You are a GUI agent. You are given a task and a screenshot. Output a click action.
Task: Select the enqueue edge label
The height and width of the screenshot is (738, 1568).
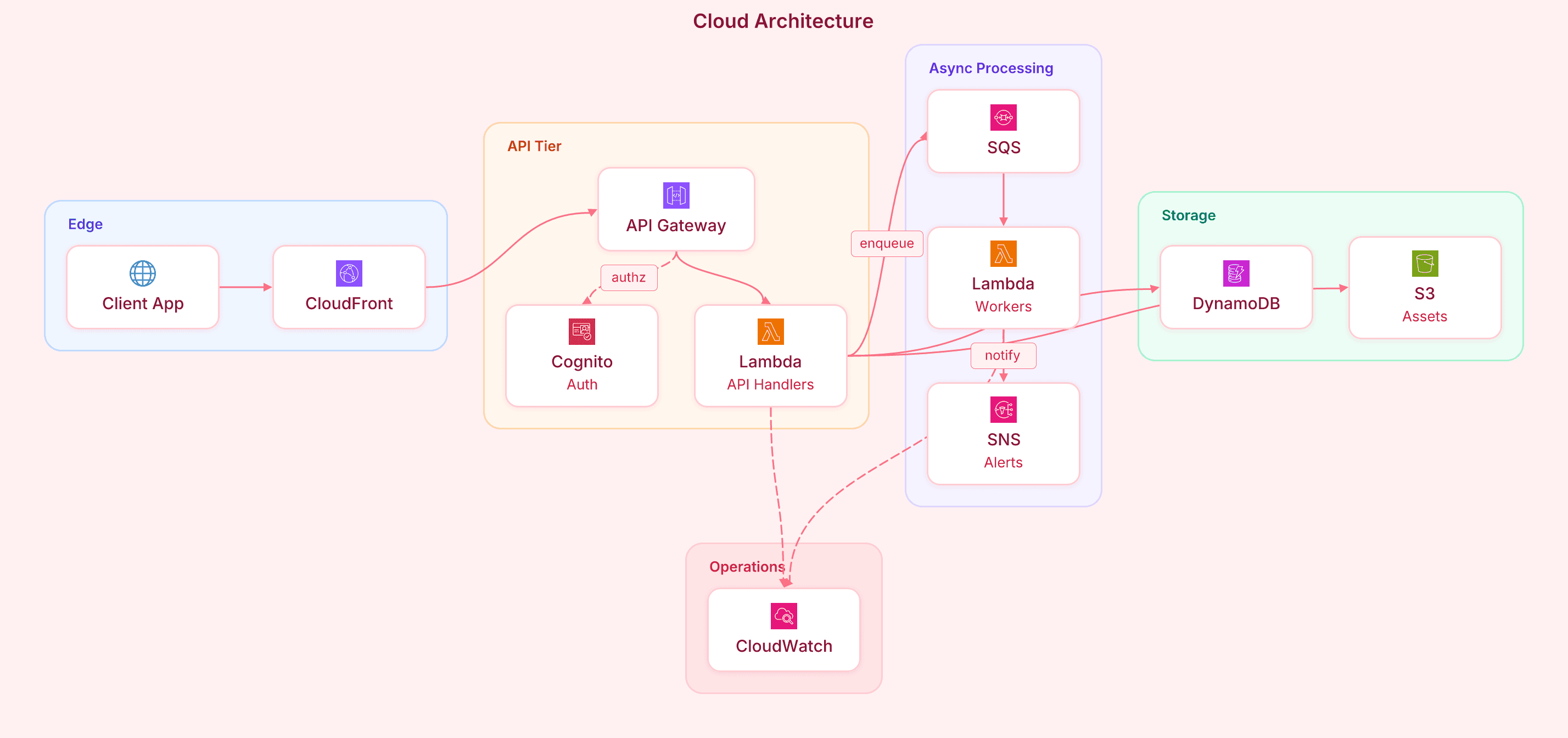click(x=886, y=244)
